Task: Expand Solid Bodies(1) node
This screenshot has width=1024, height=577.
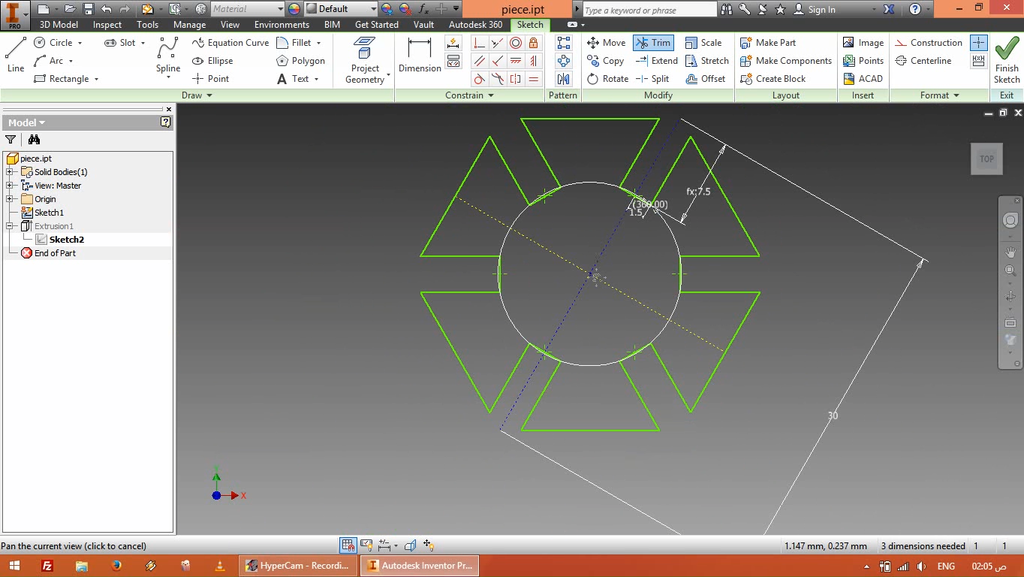Action: (10, 172)
